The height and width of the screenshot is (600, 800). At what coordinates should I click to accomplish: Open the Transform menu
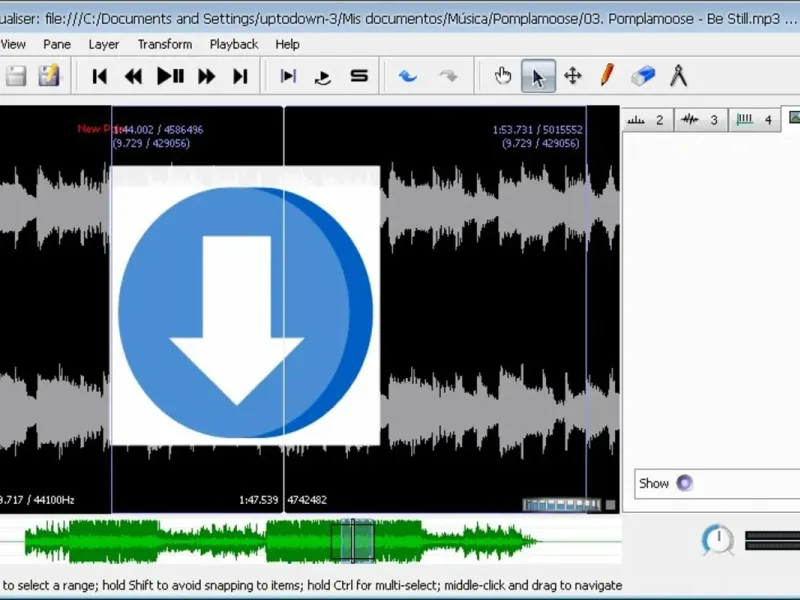click(x=165, y=44)
